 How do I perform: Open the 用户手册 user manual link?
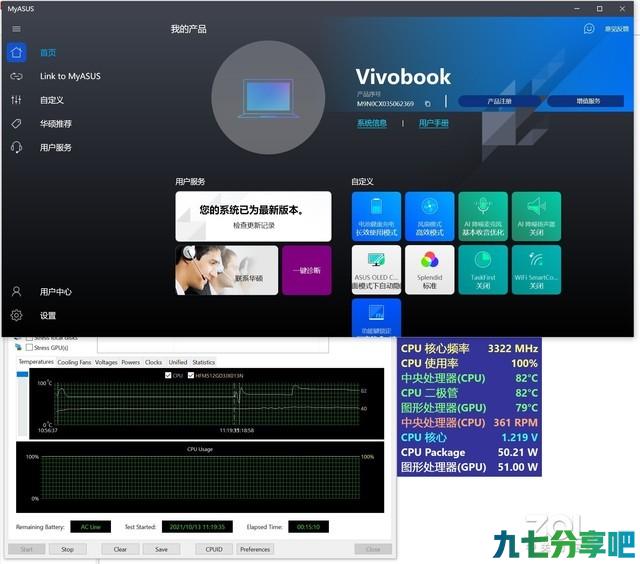coord(433,123)
